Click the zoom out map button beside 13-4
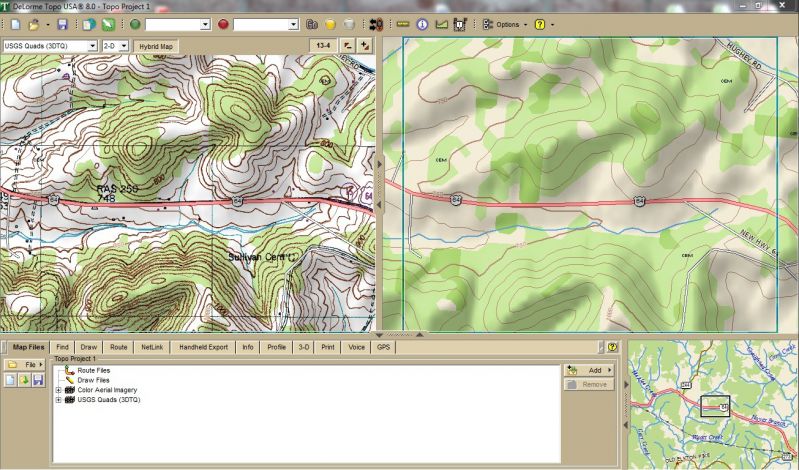The height and width of the screenshot is (470, 799). click(x=348, y=46)
